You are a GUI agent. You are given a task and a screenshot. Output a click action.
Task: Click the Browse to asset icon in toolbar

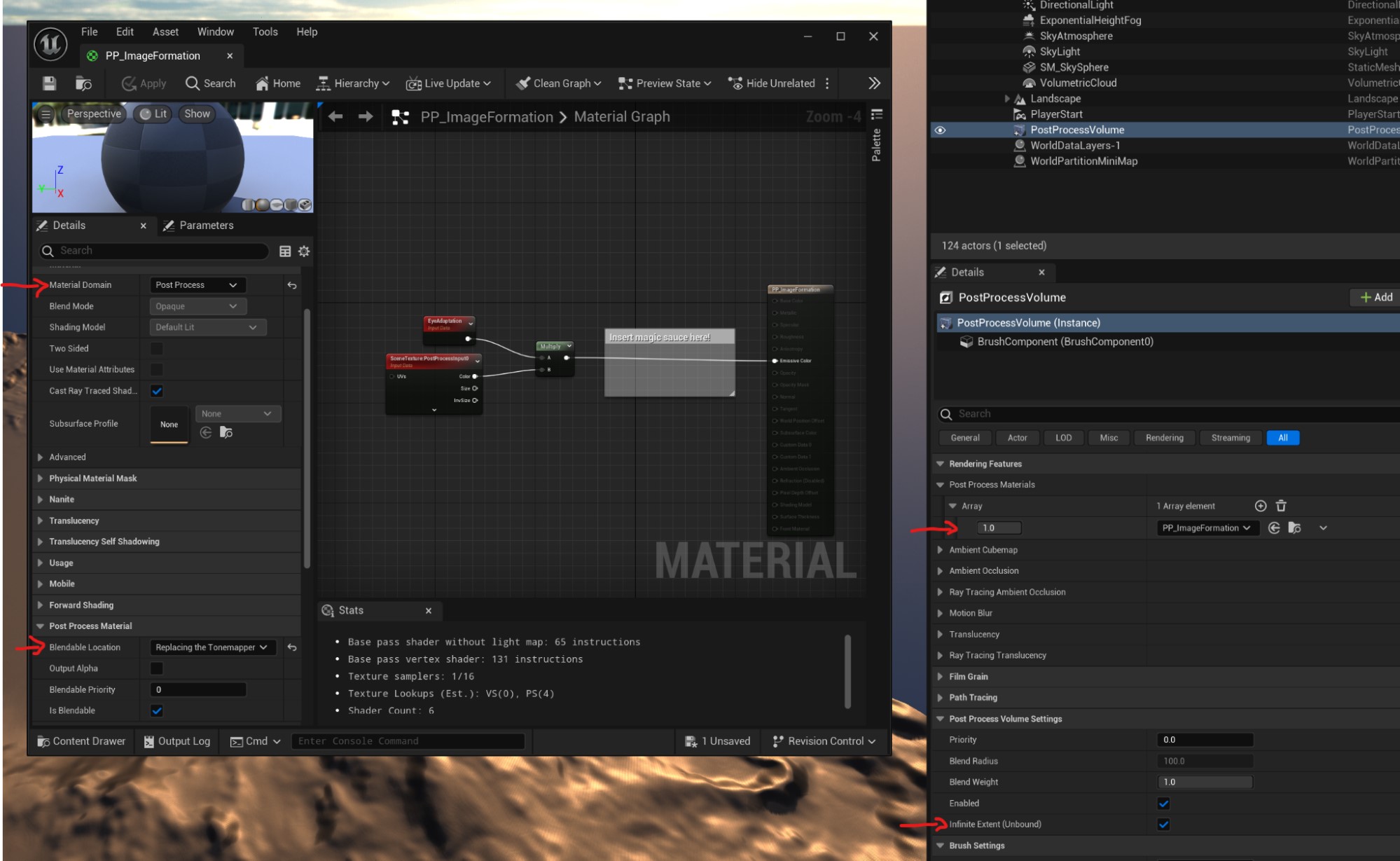[x=83, y=83]
